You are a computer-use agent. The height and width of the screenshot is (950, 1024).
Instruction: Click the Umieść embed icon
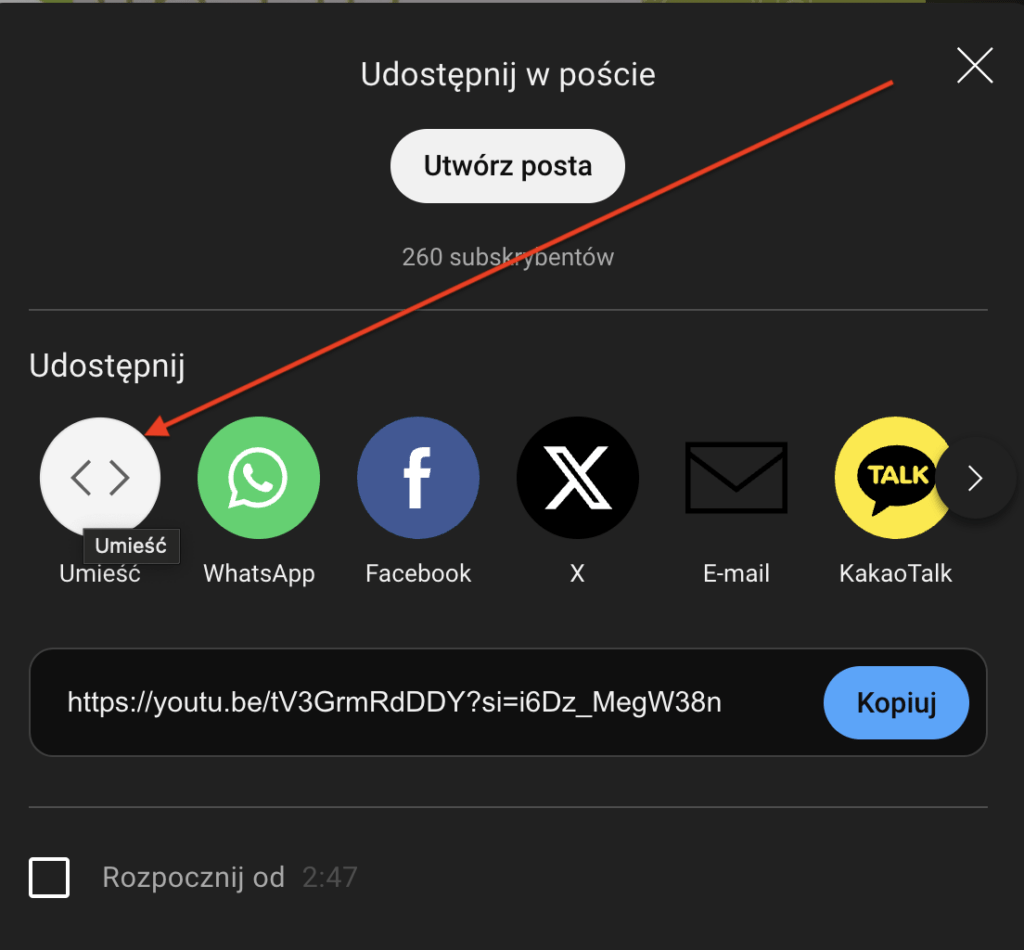point(100,477)
